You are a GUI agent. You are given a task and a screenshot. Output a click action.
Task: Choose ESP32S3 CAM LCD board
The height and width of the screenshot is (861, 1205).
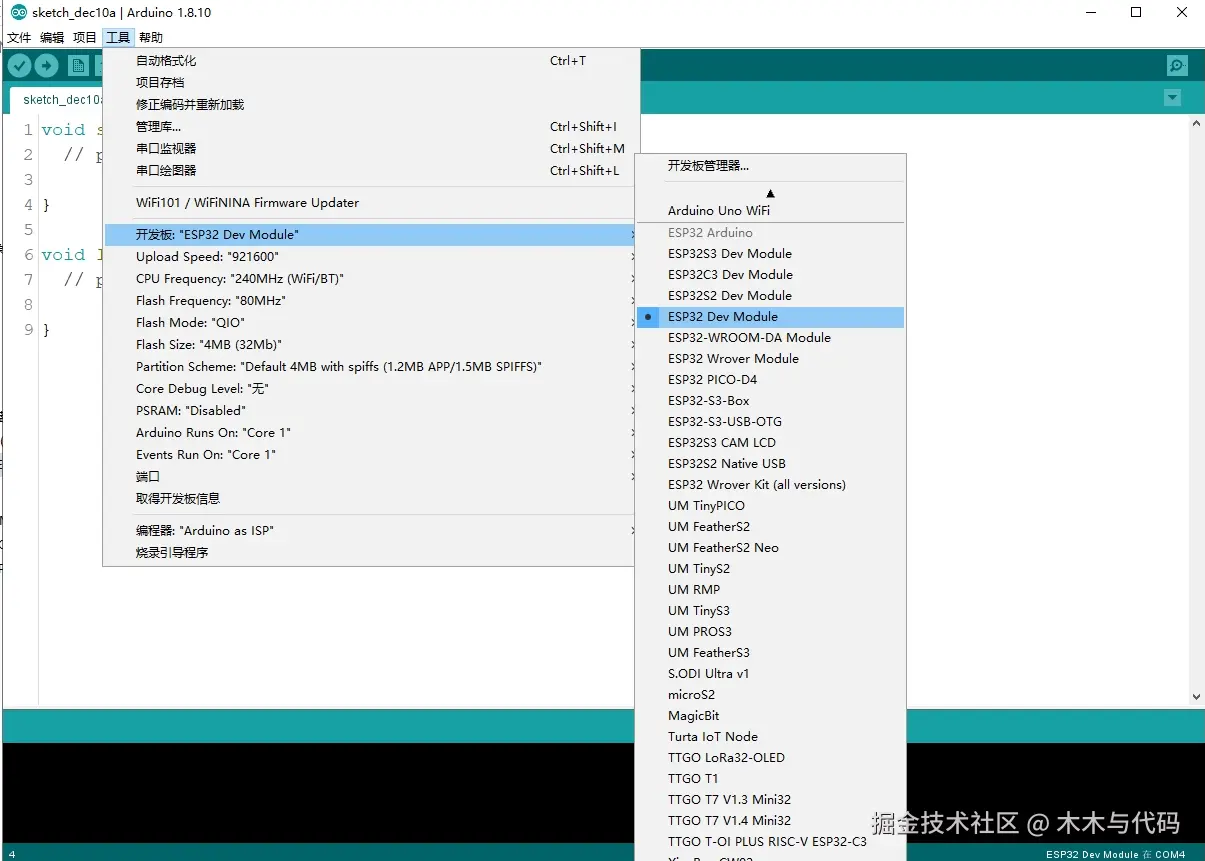tap(770, 443)
